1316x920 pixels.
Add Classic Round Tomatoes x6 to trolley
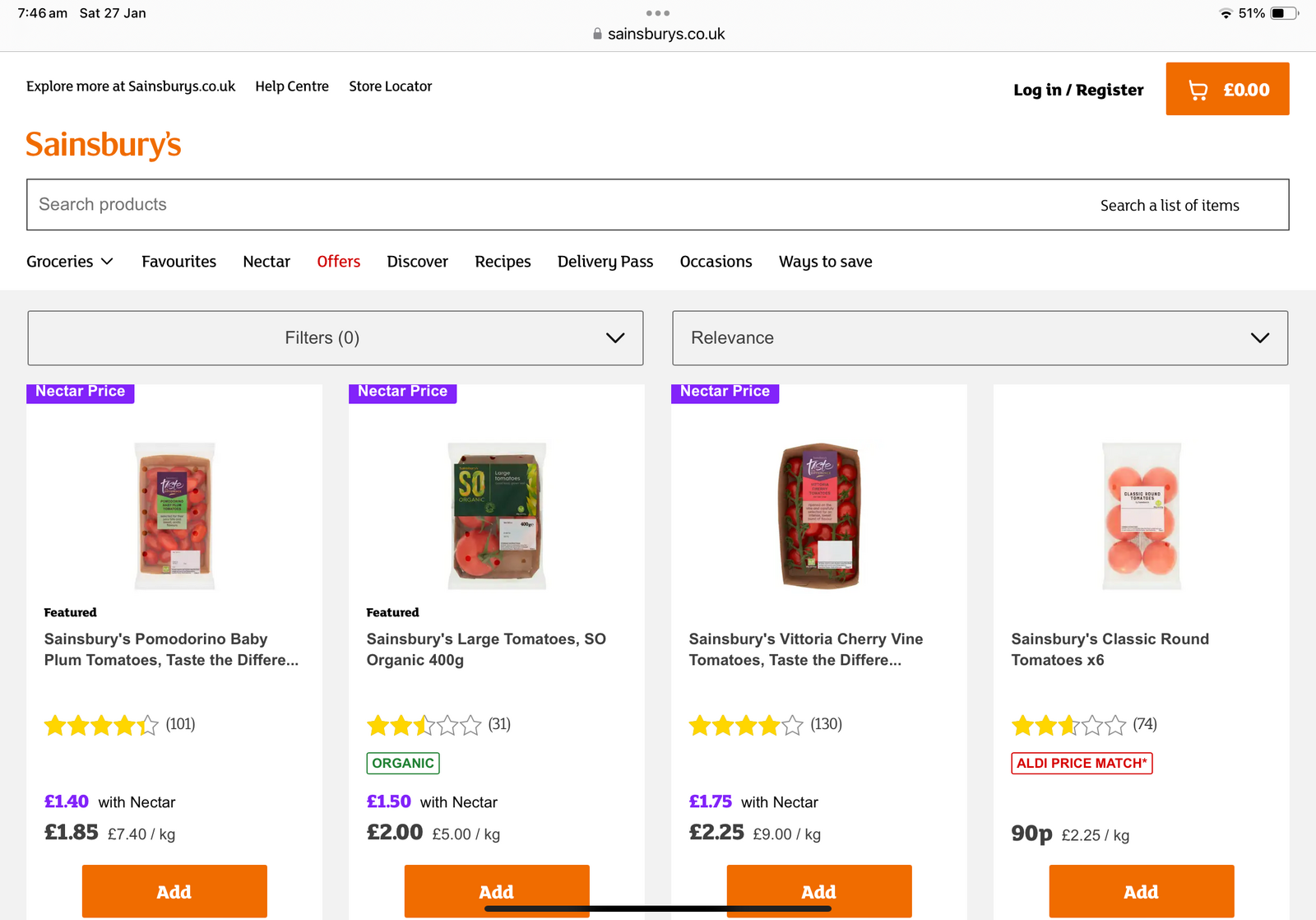1141,891
